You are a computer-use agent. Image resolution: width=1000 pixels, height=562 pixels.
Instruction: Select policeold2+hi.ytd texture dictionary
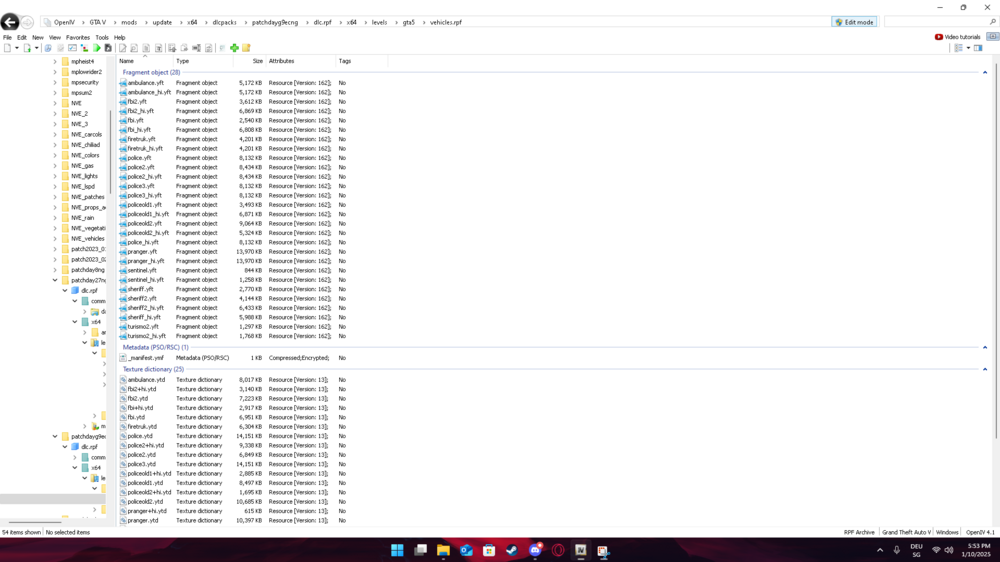149,492
